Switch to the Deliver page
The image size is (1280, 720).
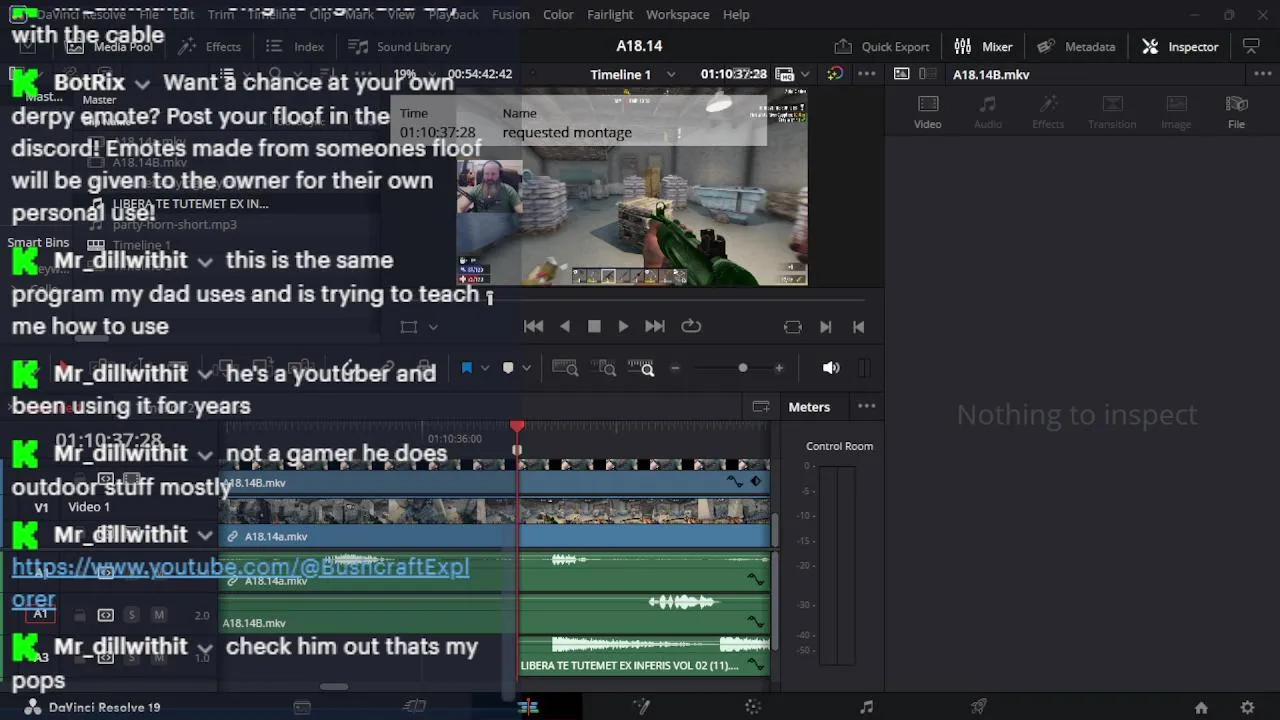pyautogui.click(x=979, y=707)
